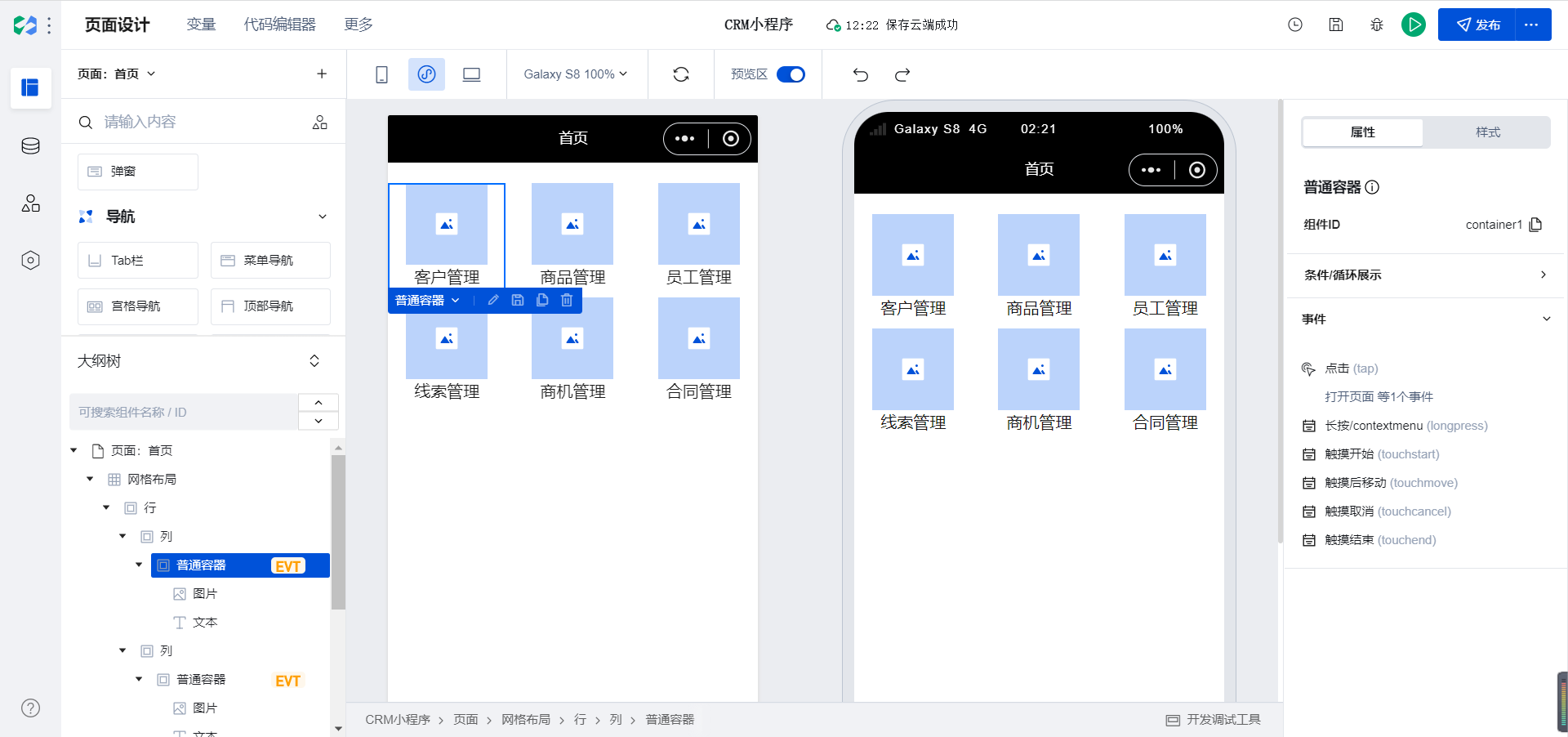This screenshot has width=1568, height=737.
Task: Toggle the 预览区 switch off
Action: coord(791,74)
